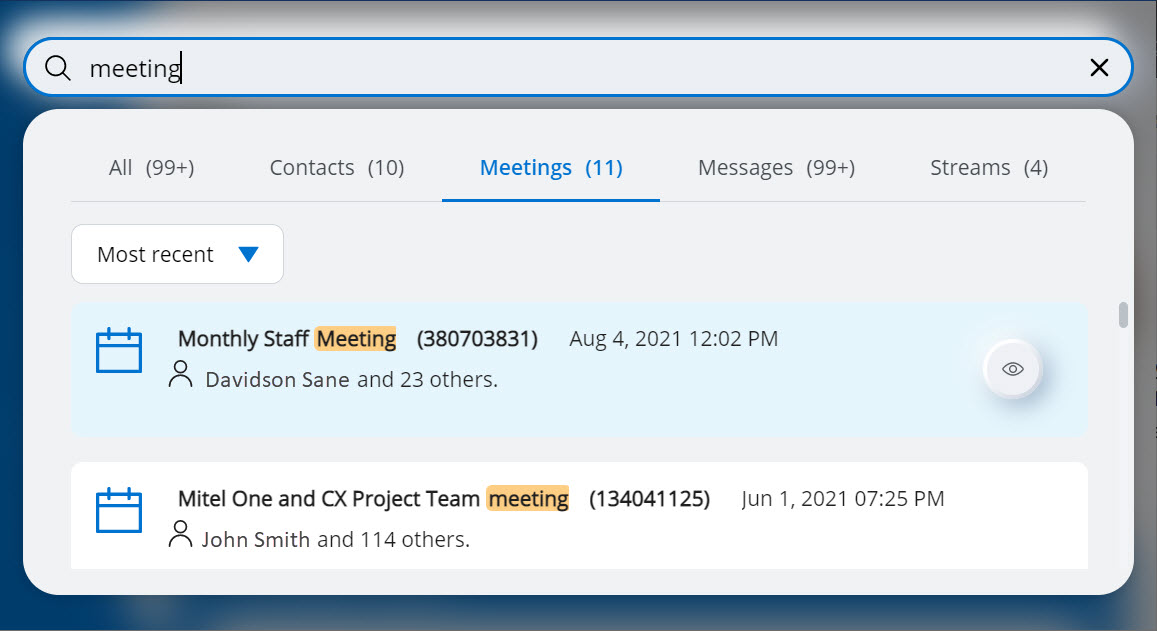Click the results list scrollbar thumb
1157x631 pixels.
point(1123,315)
